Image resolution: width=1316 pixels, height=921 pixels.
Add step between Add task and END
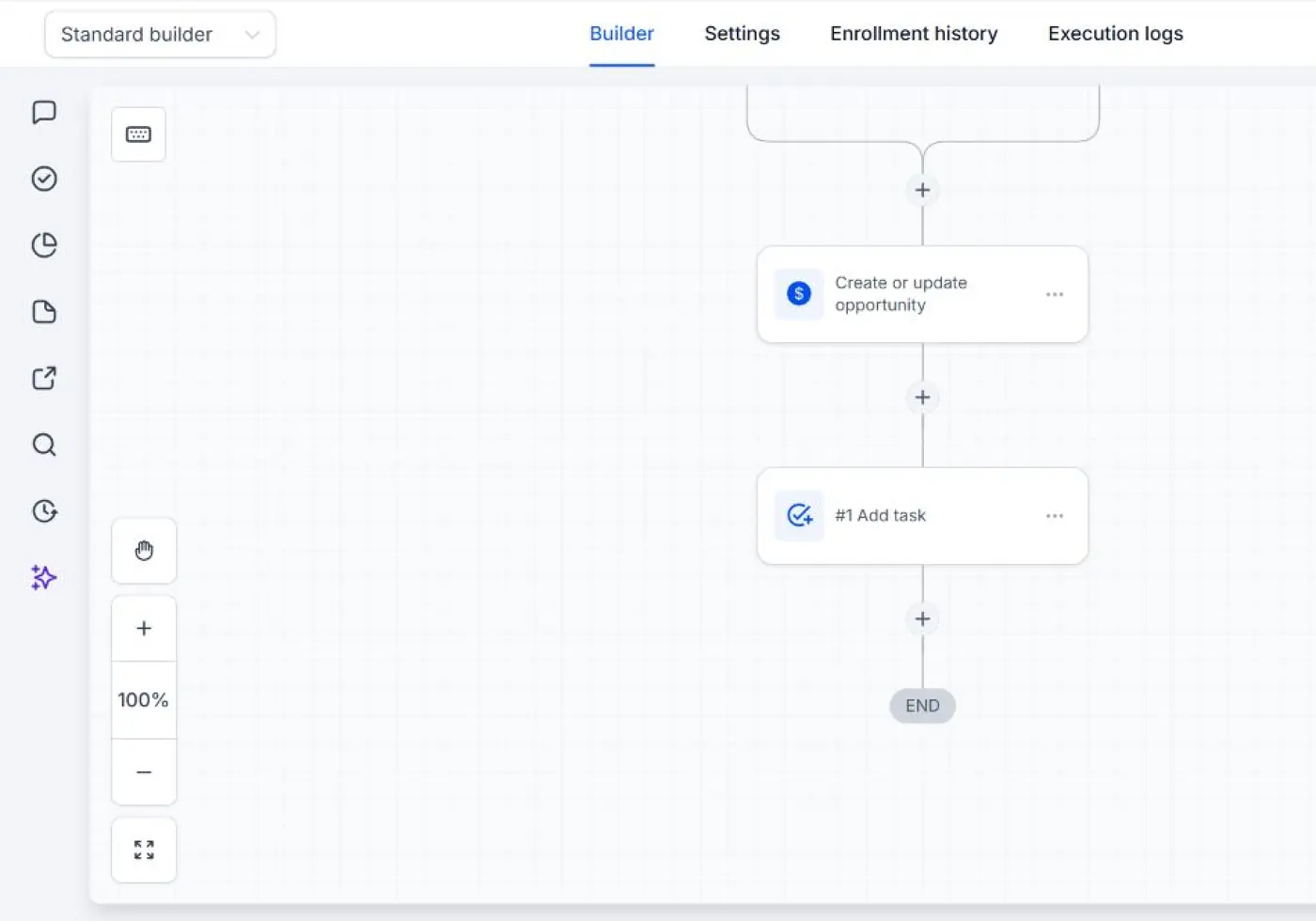point(923,619)
